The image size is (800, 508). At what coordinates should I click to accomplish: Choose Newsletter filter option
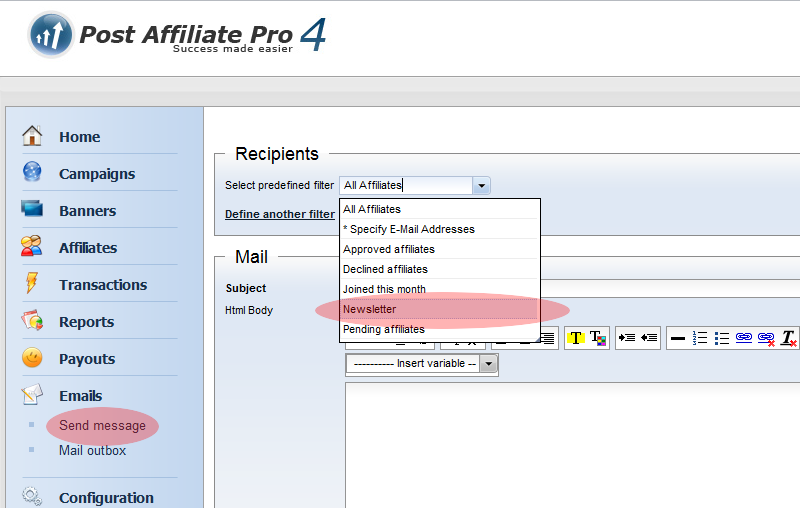pos(439,309)
